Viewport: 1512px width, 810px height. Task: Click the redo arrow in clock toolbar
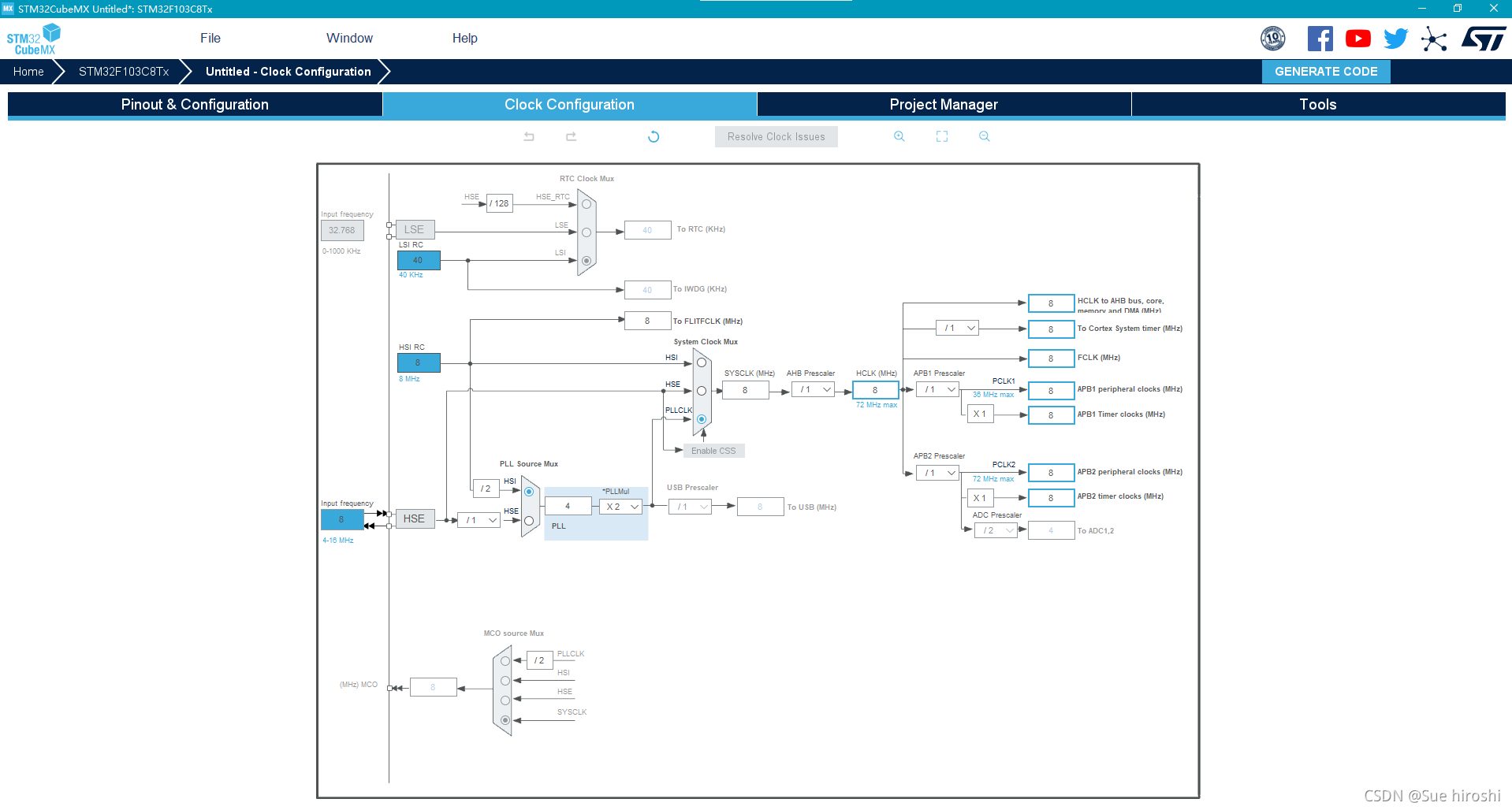(572, 136)
